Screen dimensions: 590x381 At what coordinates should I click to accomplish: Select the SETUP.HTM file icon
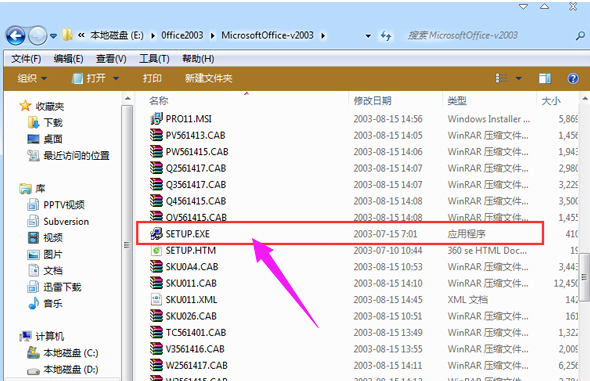(156, 250)
